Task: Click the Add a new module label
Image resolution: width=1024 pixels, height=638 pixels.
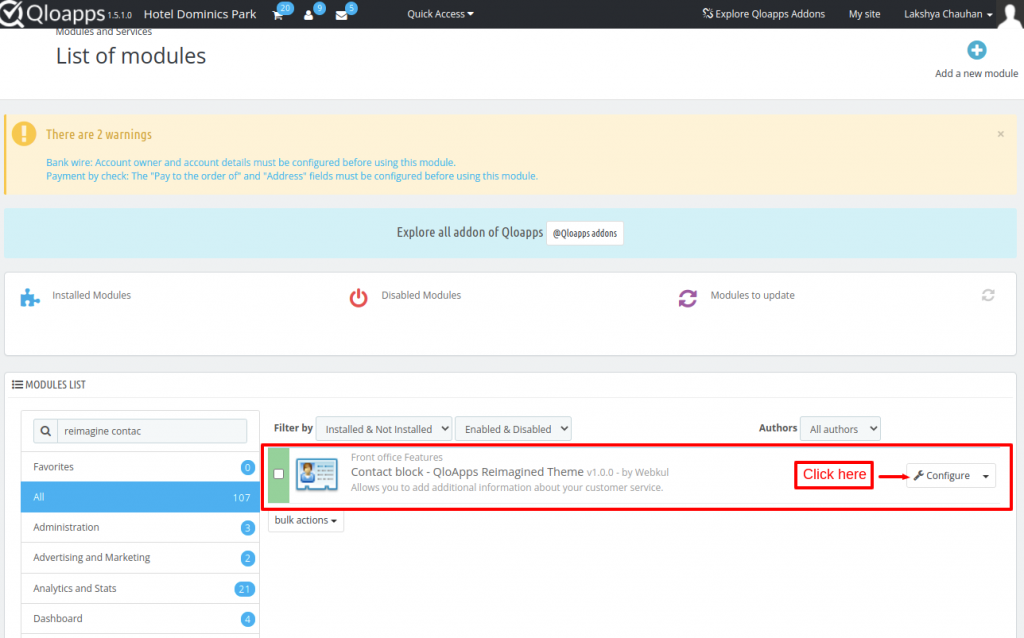Action: pyautogui.click(x=976, y=73)
